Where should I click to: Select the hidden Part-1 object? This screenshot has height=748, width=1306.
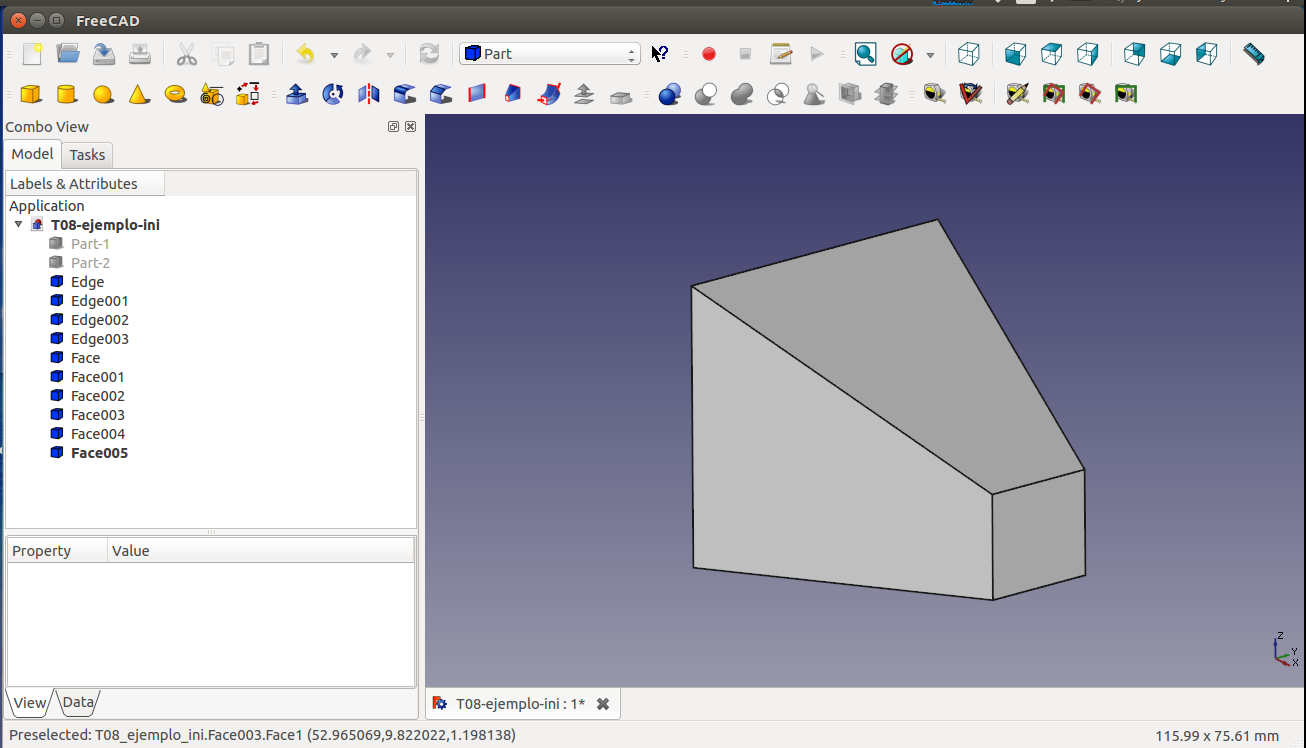tap(90, 244)
